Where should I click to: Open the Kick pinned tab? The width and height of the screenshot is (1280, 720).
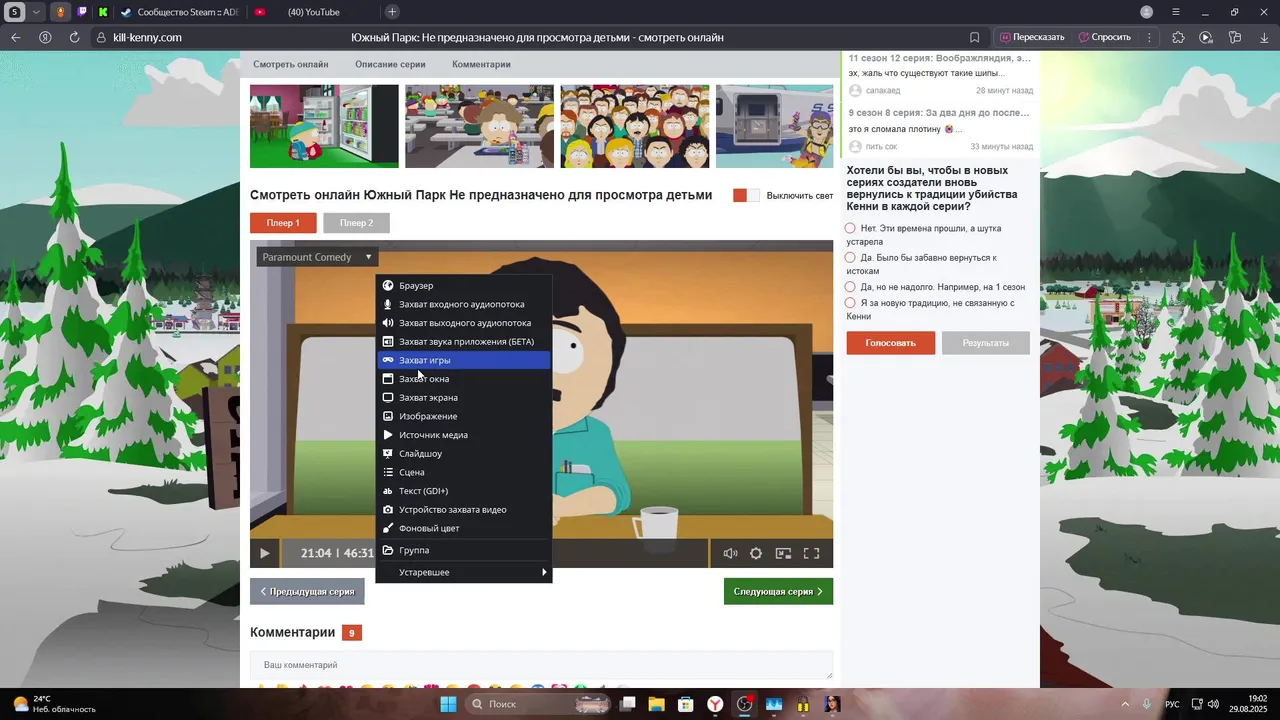click(103, 12)
